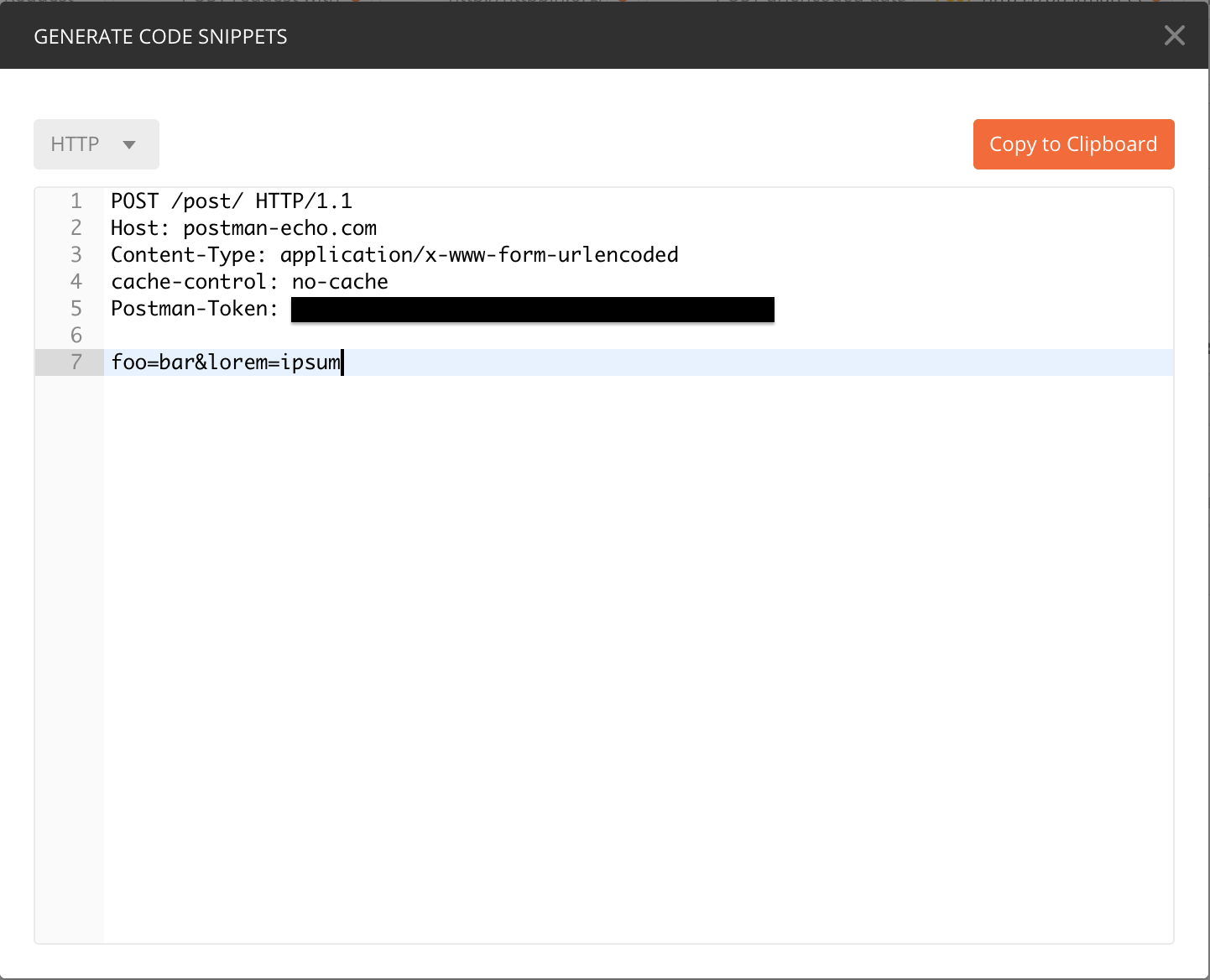This screenshot has height=980, width=1210.
Task: Select line 1 containing the POST request
Action: [x=231, y=201]
